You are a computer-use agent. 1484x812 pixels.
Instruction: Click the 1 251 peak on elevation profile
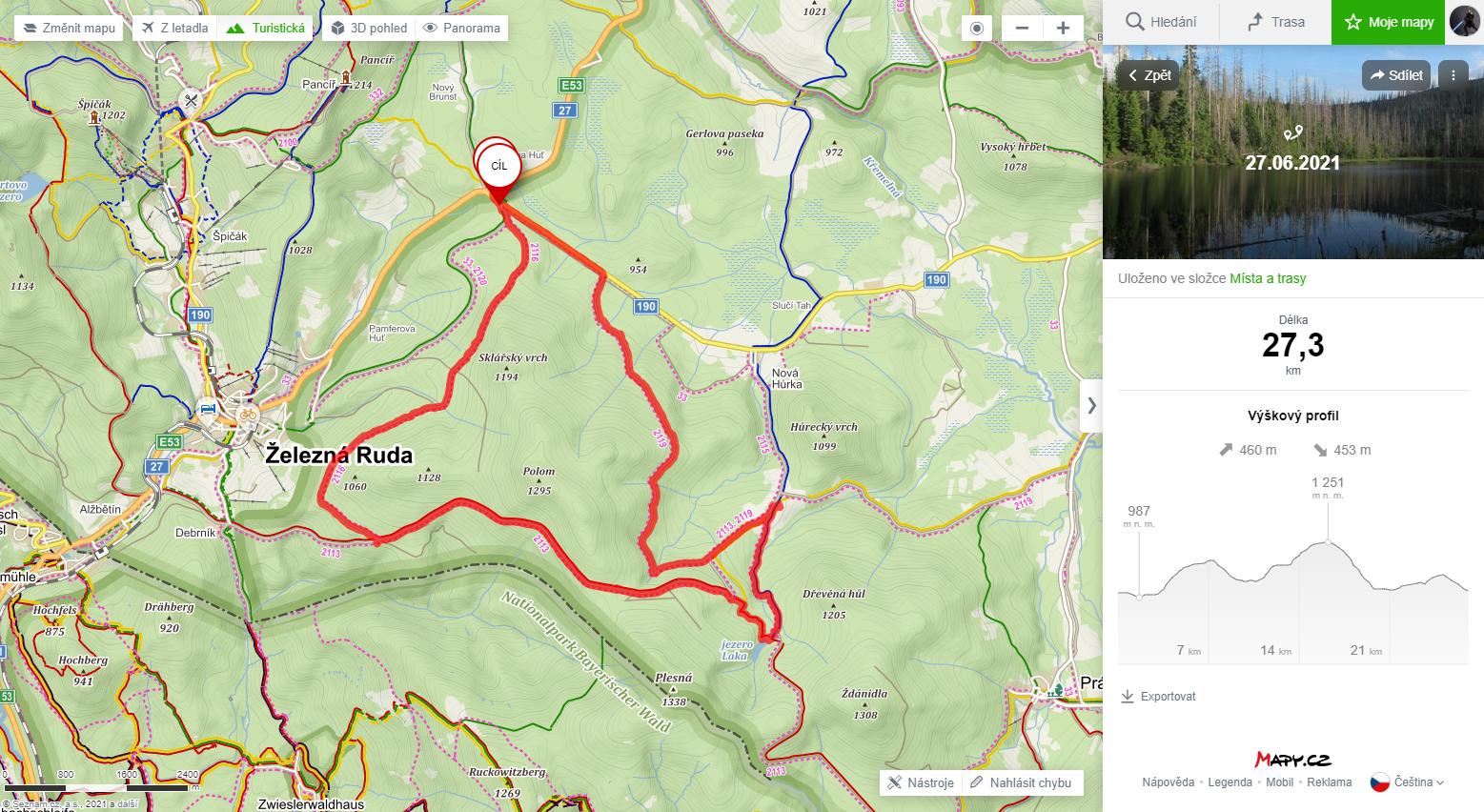1328,541
